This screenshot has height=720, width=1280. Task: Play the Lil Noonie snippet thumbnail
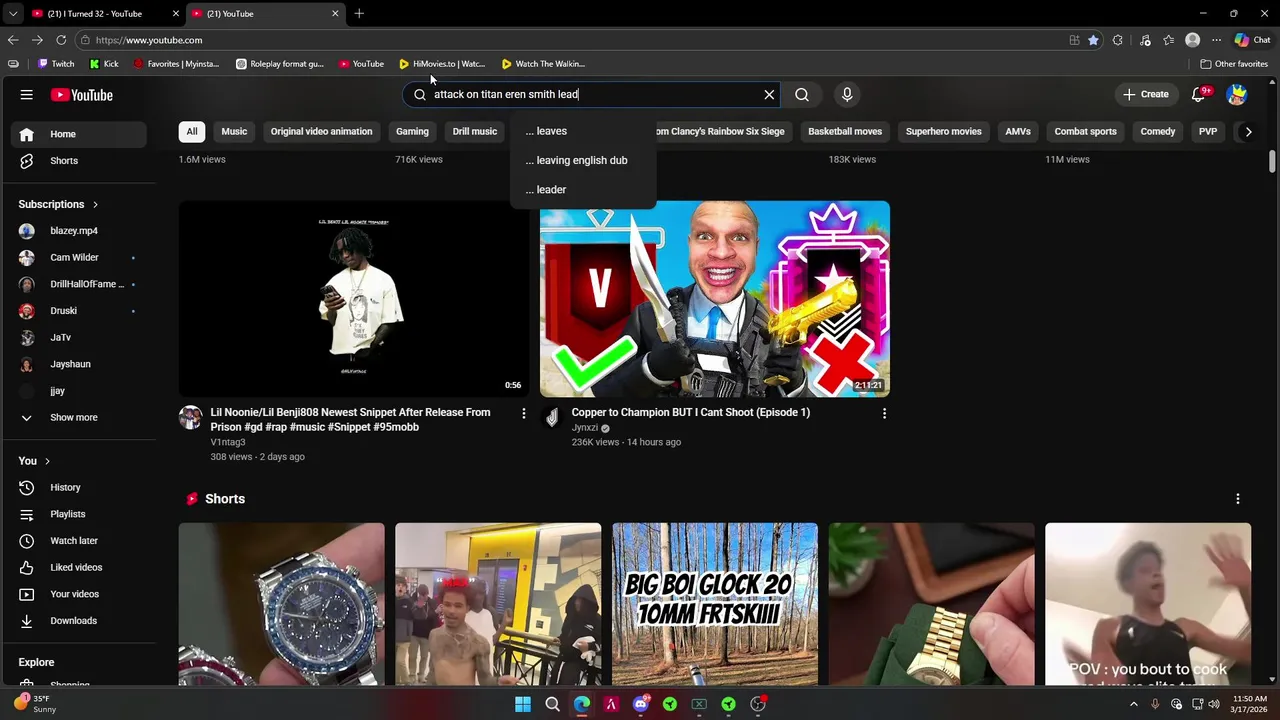[x=353, y=299]
